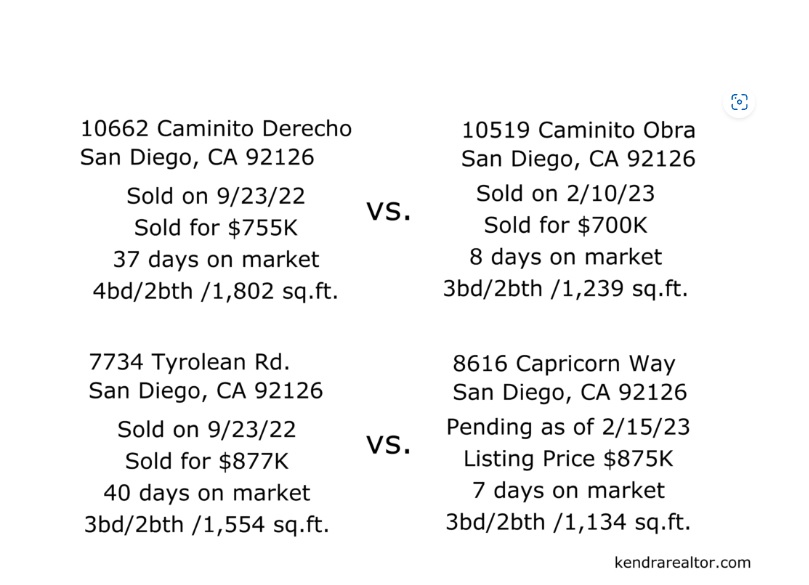Open the kendrarealtor.com watermark link
Screen dimensions: 809x585
(682, 562)
